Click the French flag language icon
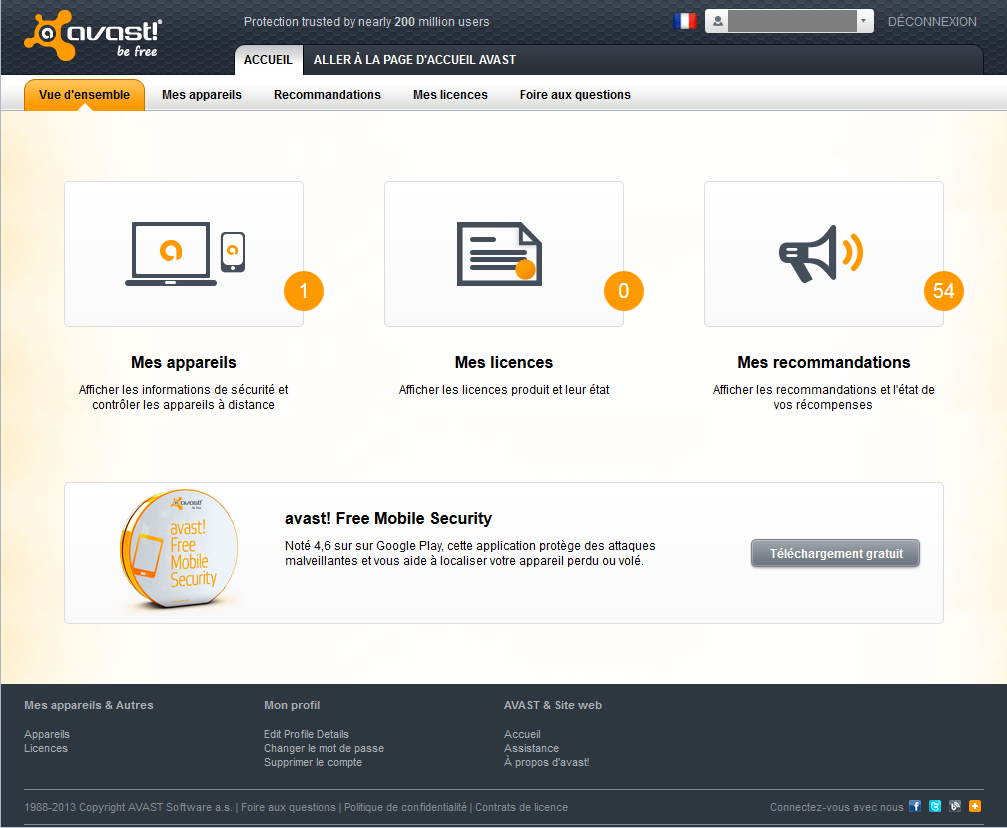This screenshot has height=828, width=1007. (x=685, y=21)
